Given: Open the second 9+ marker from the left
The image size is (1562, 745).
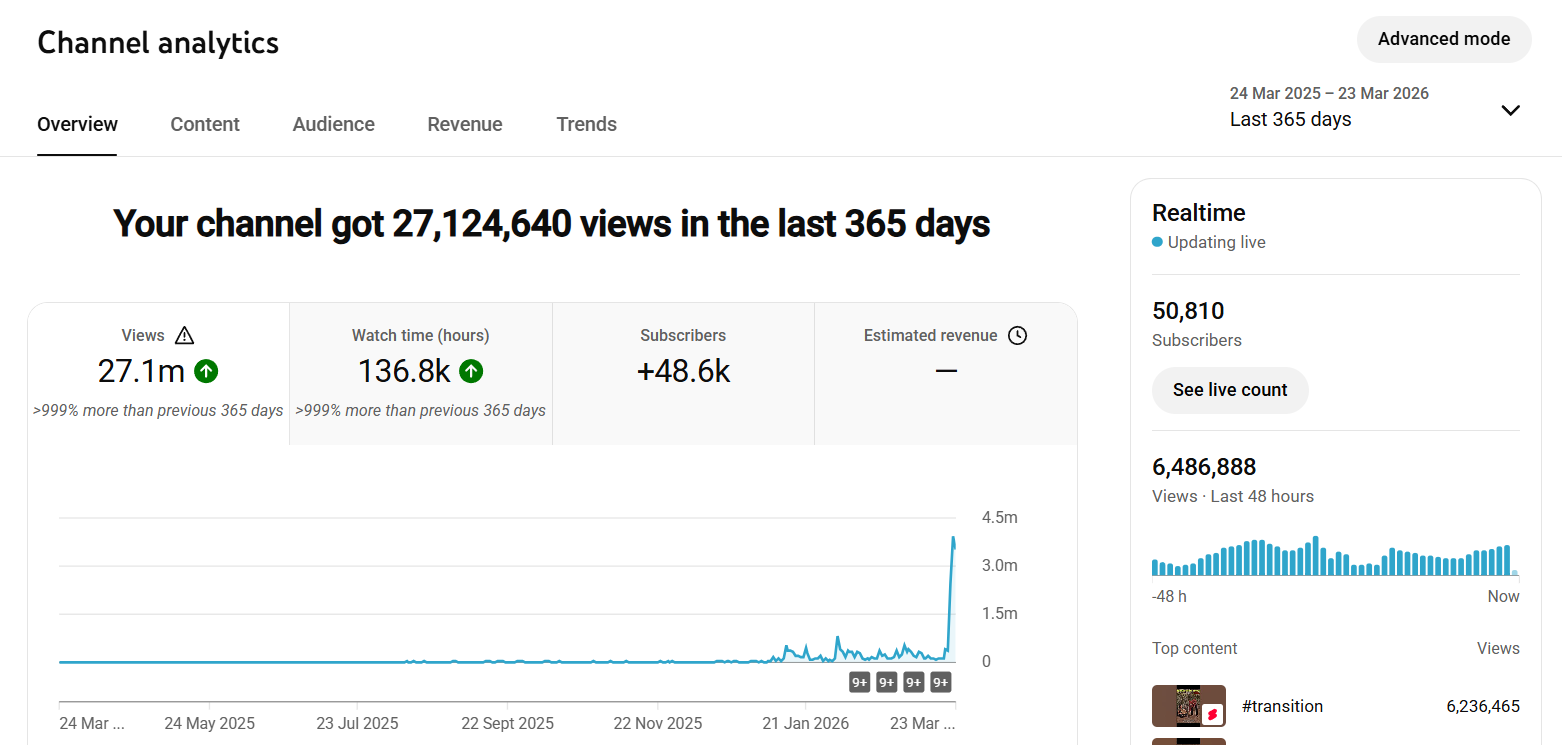Looking at the screenshot, I should click(x=886, y=682).
